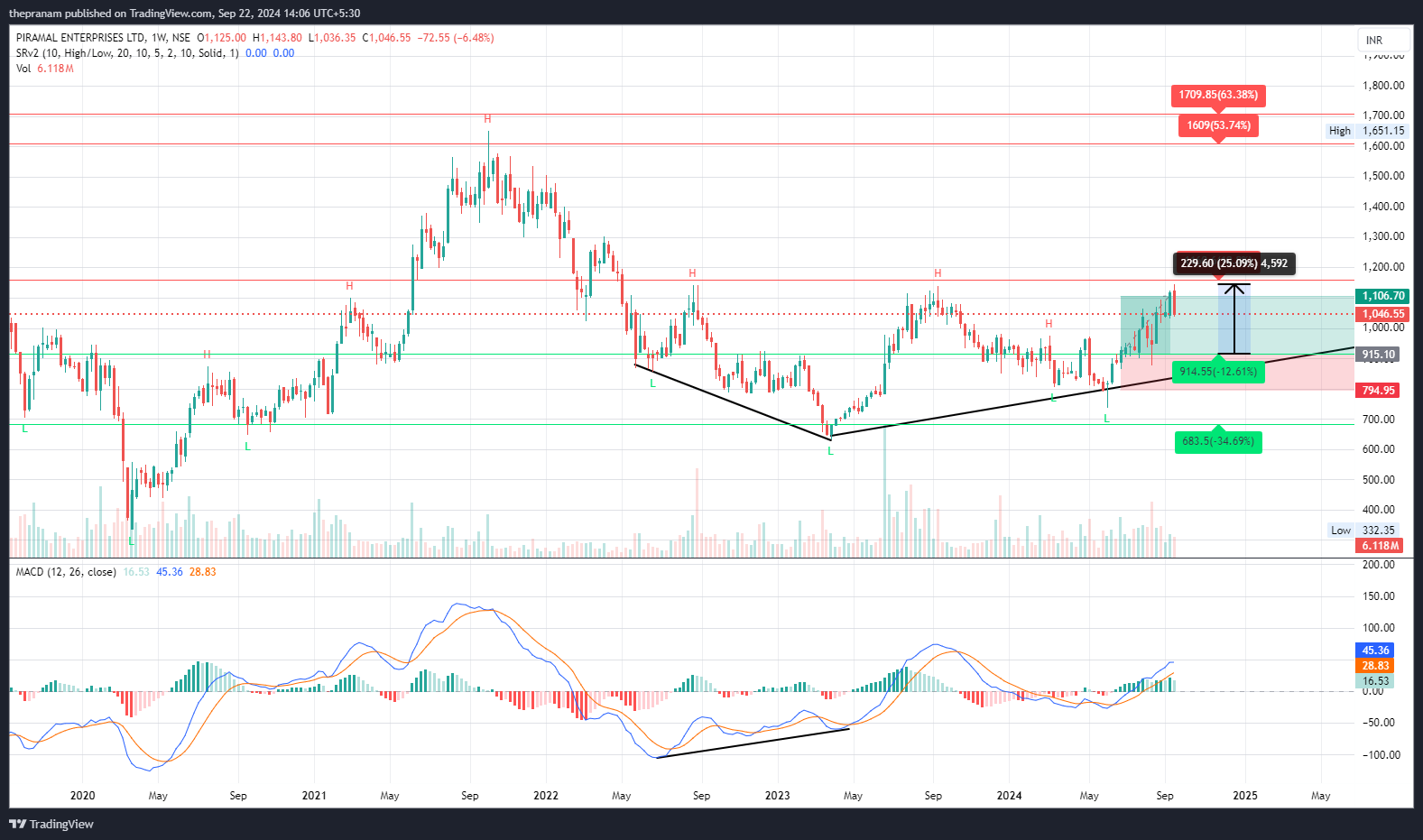The height and width of the screenshot is (840, 1423).
Task: Click the 229.60 (25.09%) measurement tooltip
Action: tap(1234, 263)
